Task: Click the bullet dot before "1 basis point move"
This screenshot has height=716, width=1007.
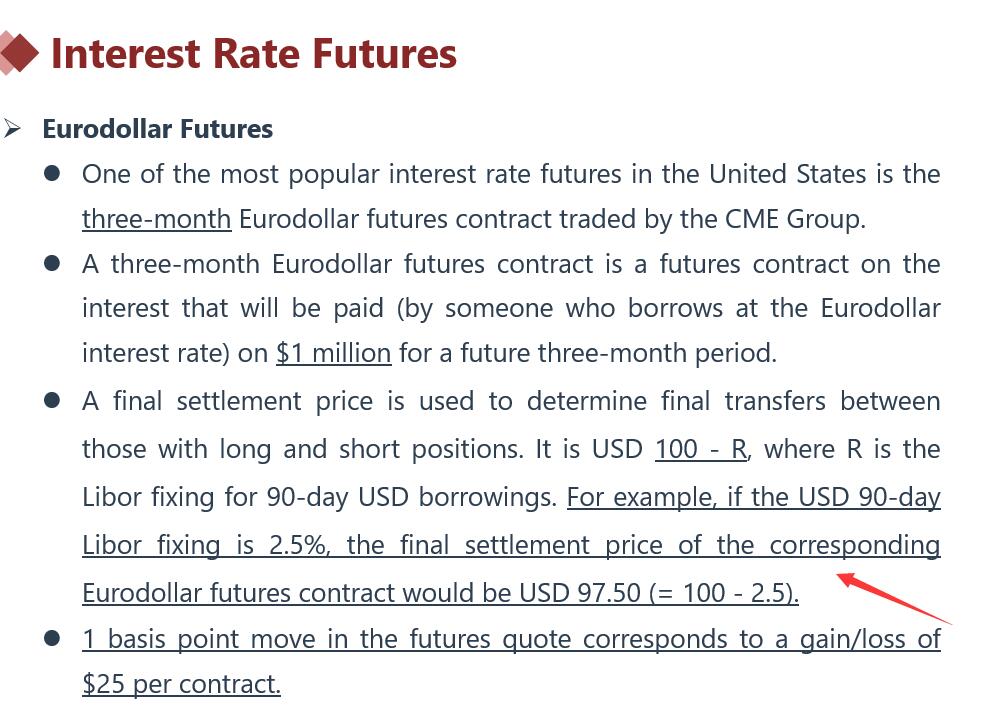Action: pos(53,638)
